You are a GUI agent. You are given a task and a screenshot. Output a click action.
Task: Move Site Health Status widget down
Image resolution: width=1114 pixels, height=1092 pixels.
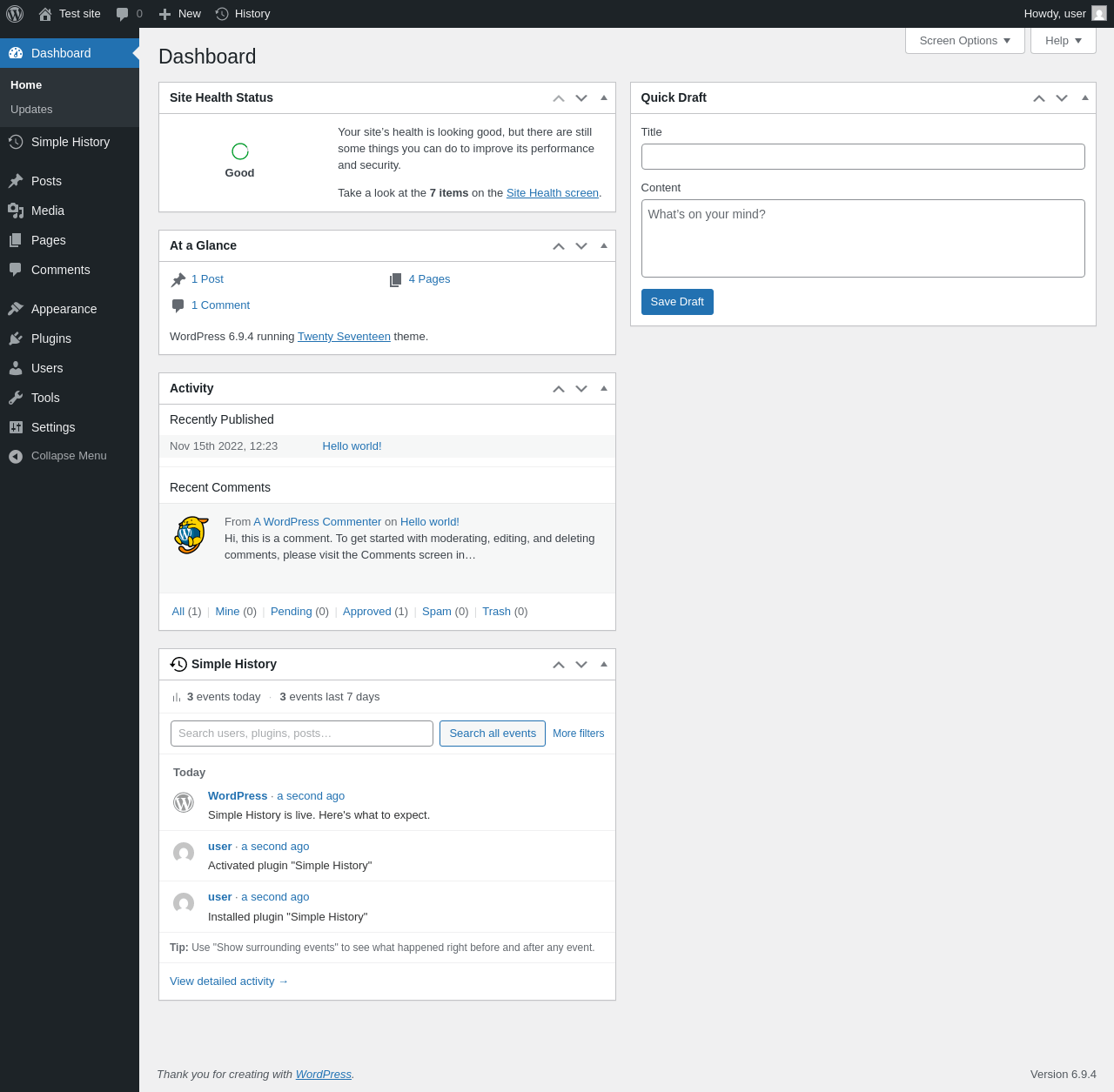[581, 98]
